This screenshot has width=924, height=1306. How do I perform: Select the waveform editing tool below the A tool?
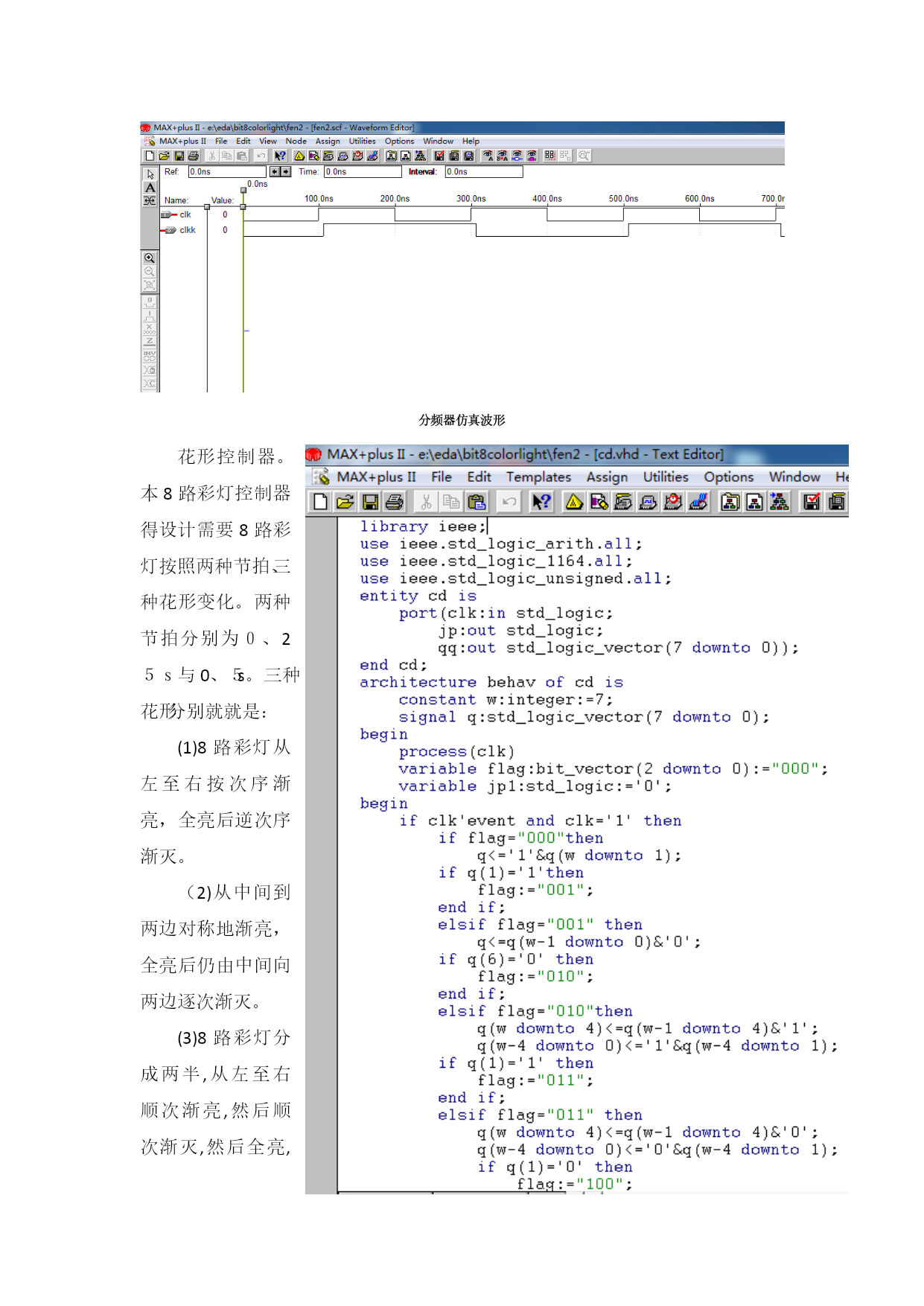(150, 201)
